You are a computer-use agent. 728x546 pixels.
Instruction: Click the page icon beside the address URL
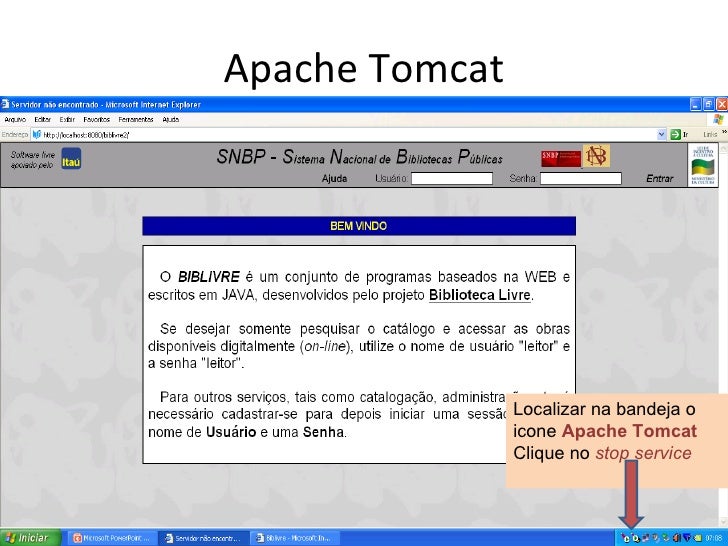(37, 135)
